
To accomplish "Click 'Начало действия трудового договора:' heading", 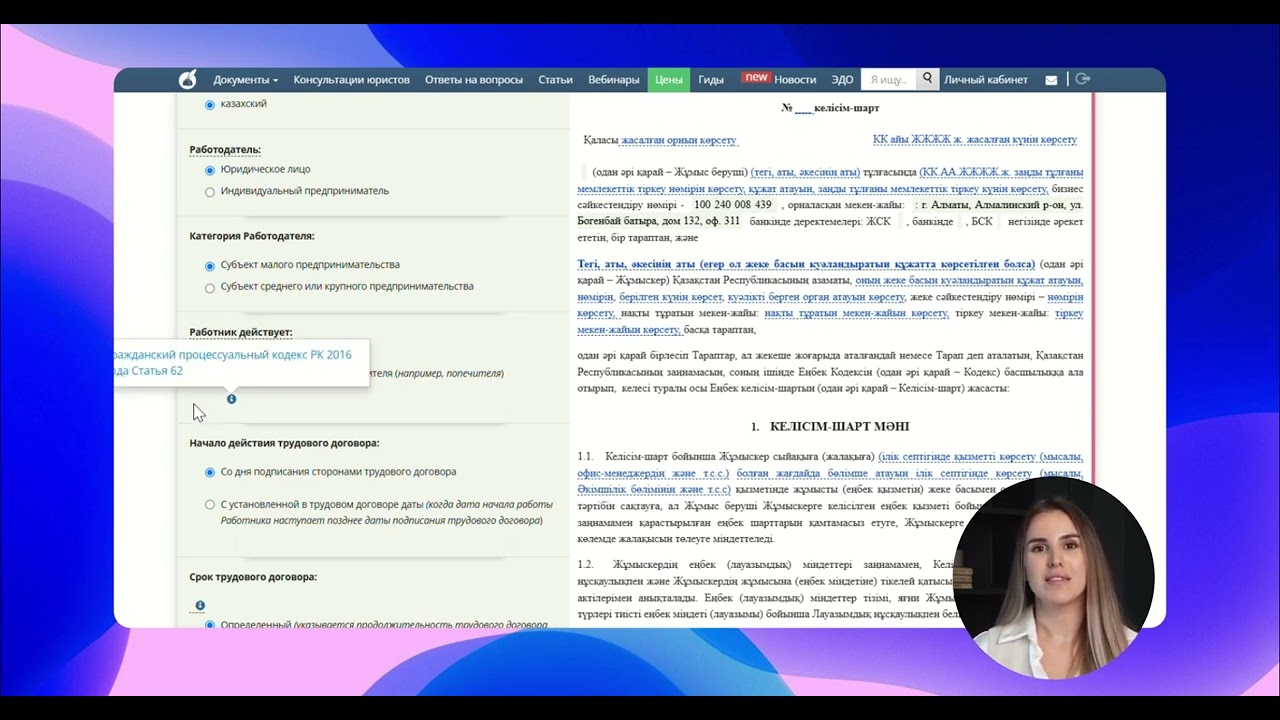I will (x=284, y=443).
